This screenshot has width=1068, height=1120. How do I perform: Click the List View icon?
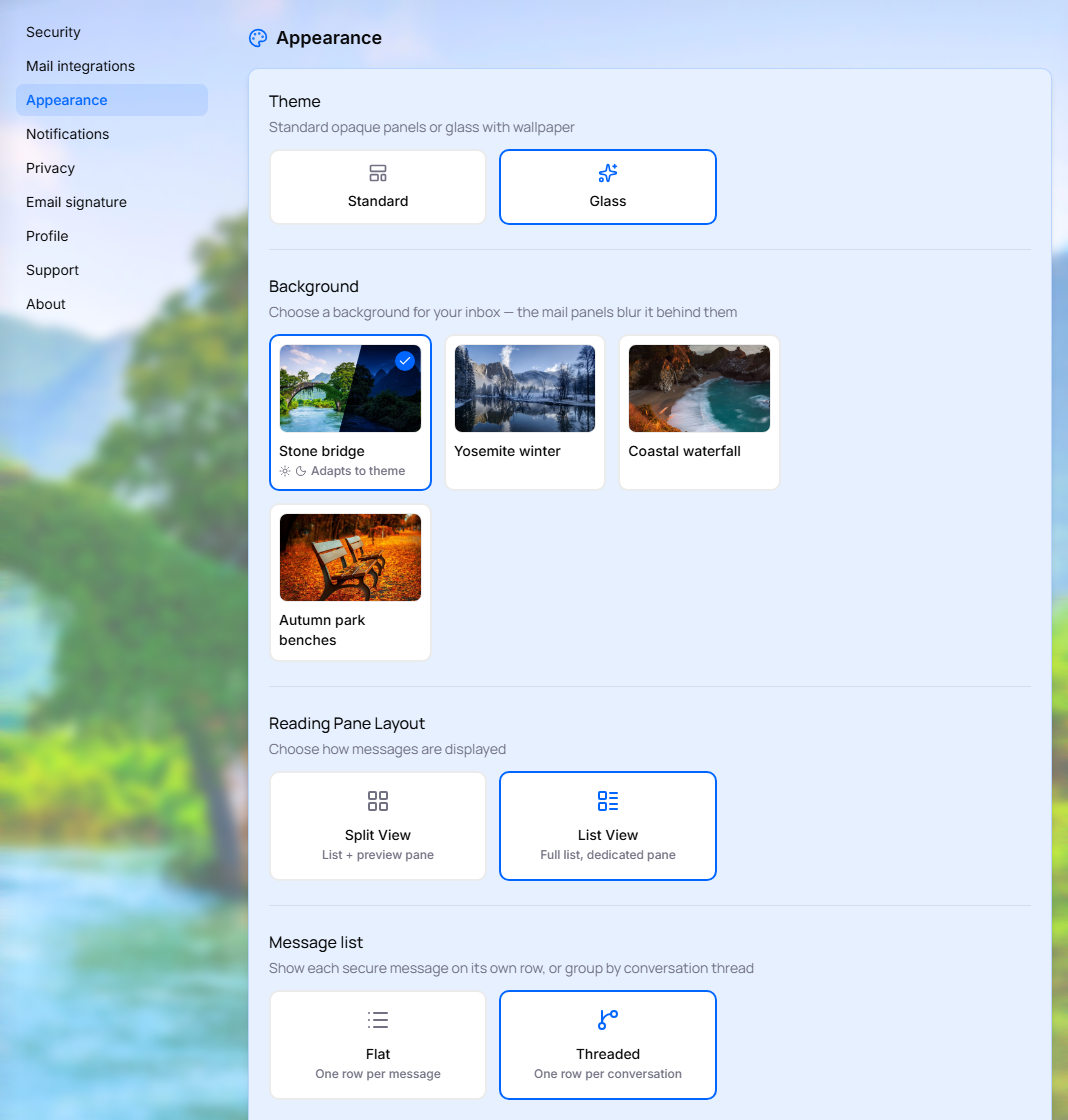pyautogui.click(x=608, y=801)
